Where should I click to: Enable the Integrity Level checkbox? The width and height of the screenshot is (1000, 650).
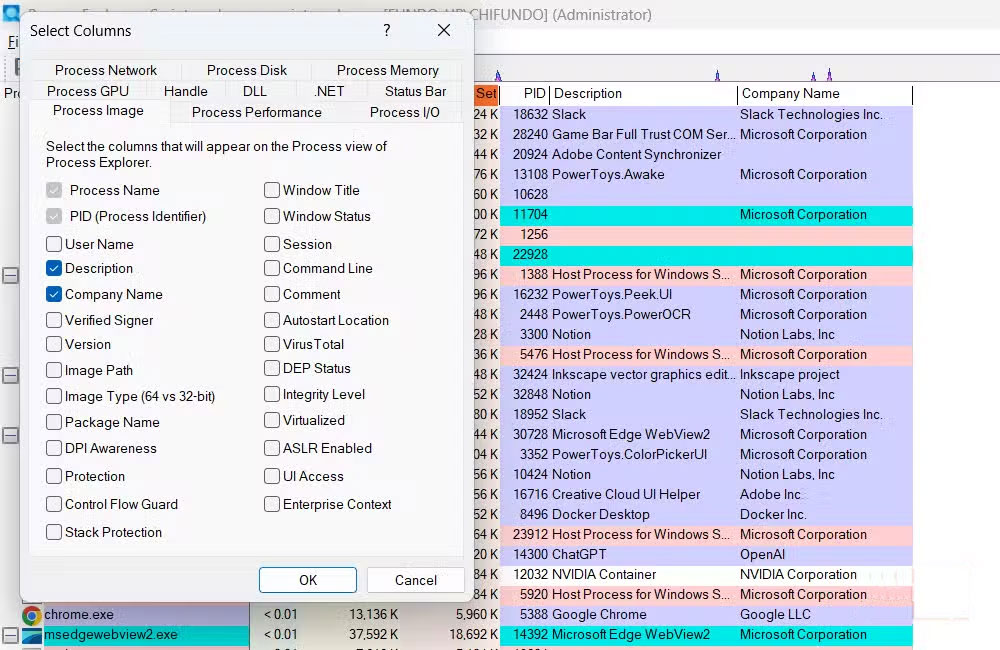[x=271, y=394]
